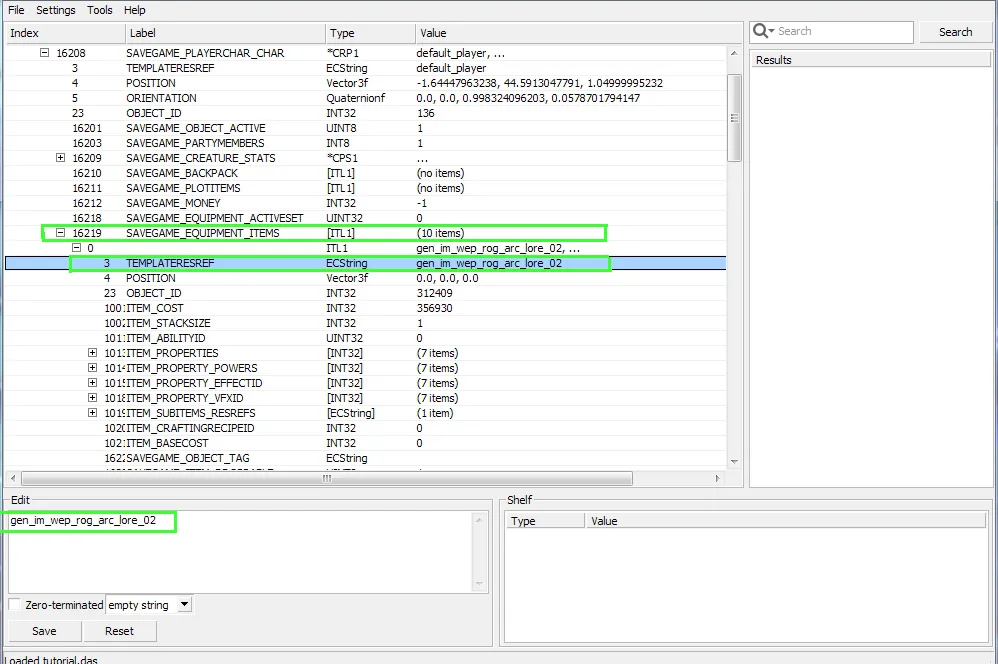Click the Search button
Viewport: 998px width, 664px height.
(x=955, y=32)
